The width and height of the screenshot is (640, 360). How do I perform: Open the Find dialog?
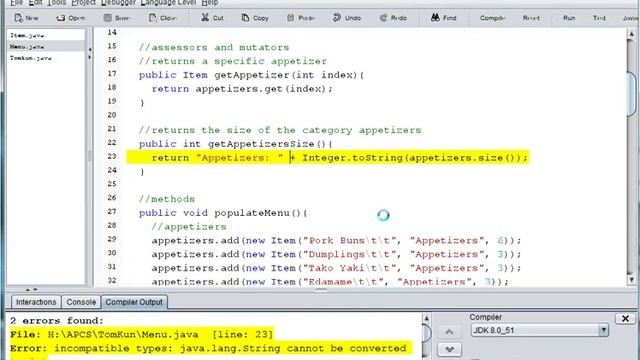(x=444, y=18)
